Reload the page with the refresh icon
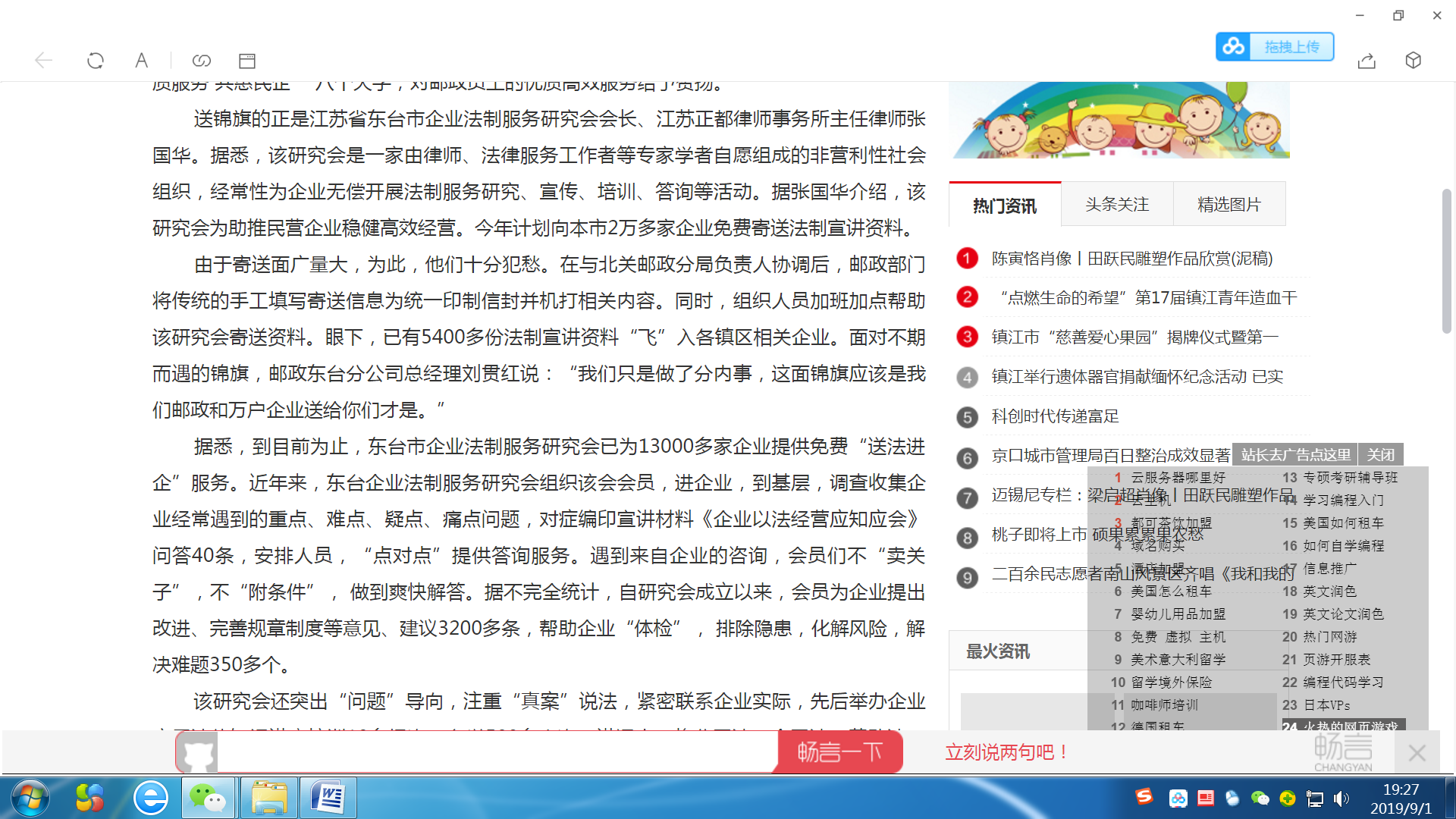 [95, 61]
